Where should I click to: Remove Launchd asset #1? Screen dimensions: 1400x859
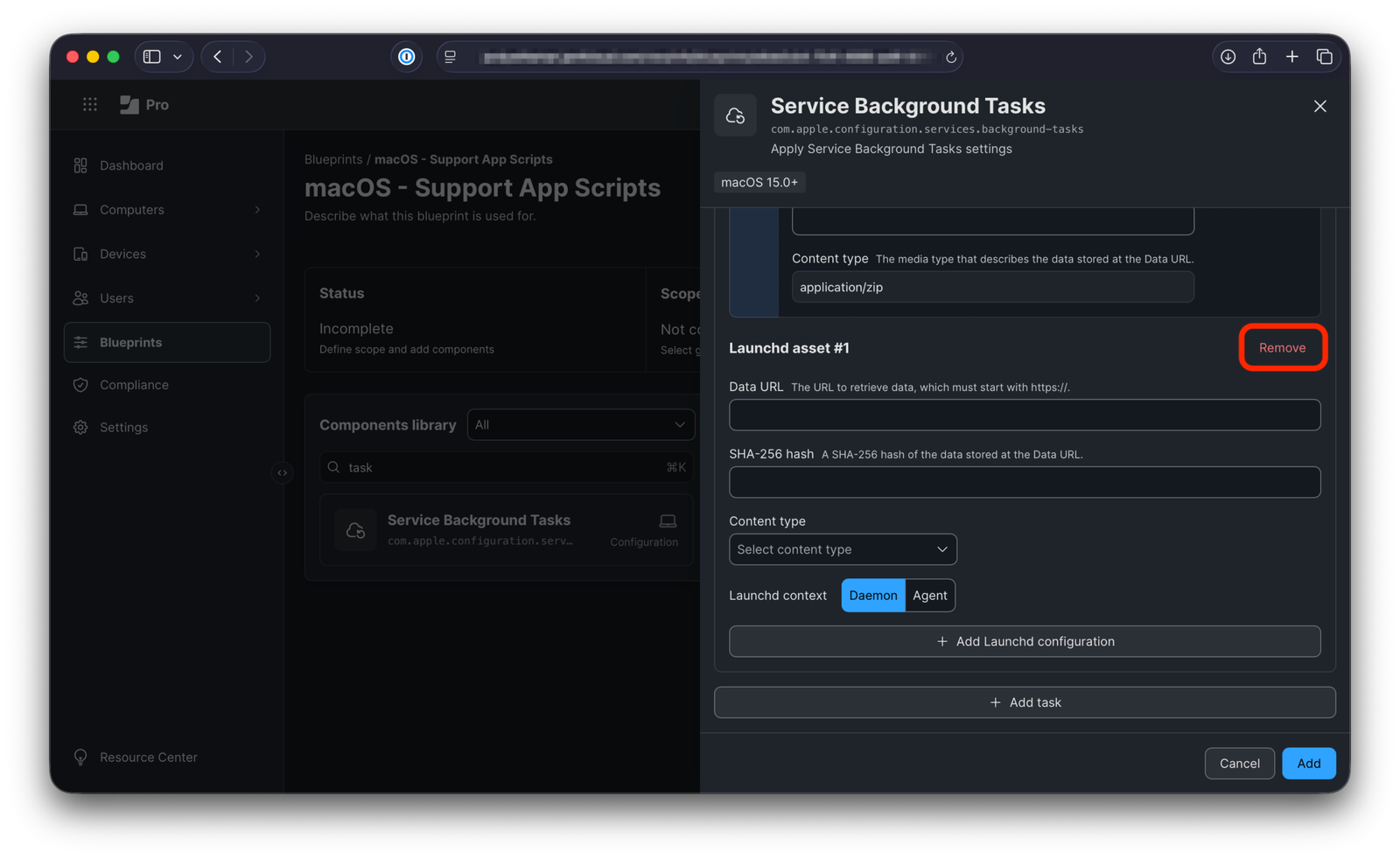pyautogui.click(x=1282, y=348)
